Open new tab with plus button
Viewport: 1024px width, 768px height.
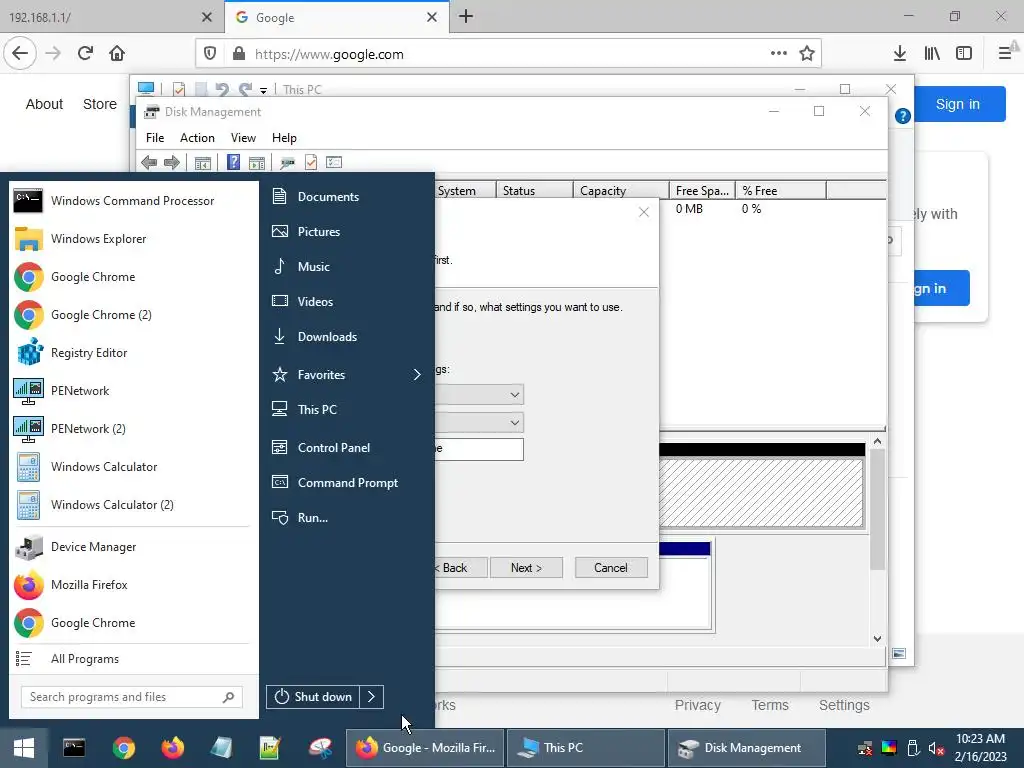pyautogui.click(x=466, y=17)
